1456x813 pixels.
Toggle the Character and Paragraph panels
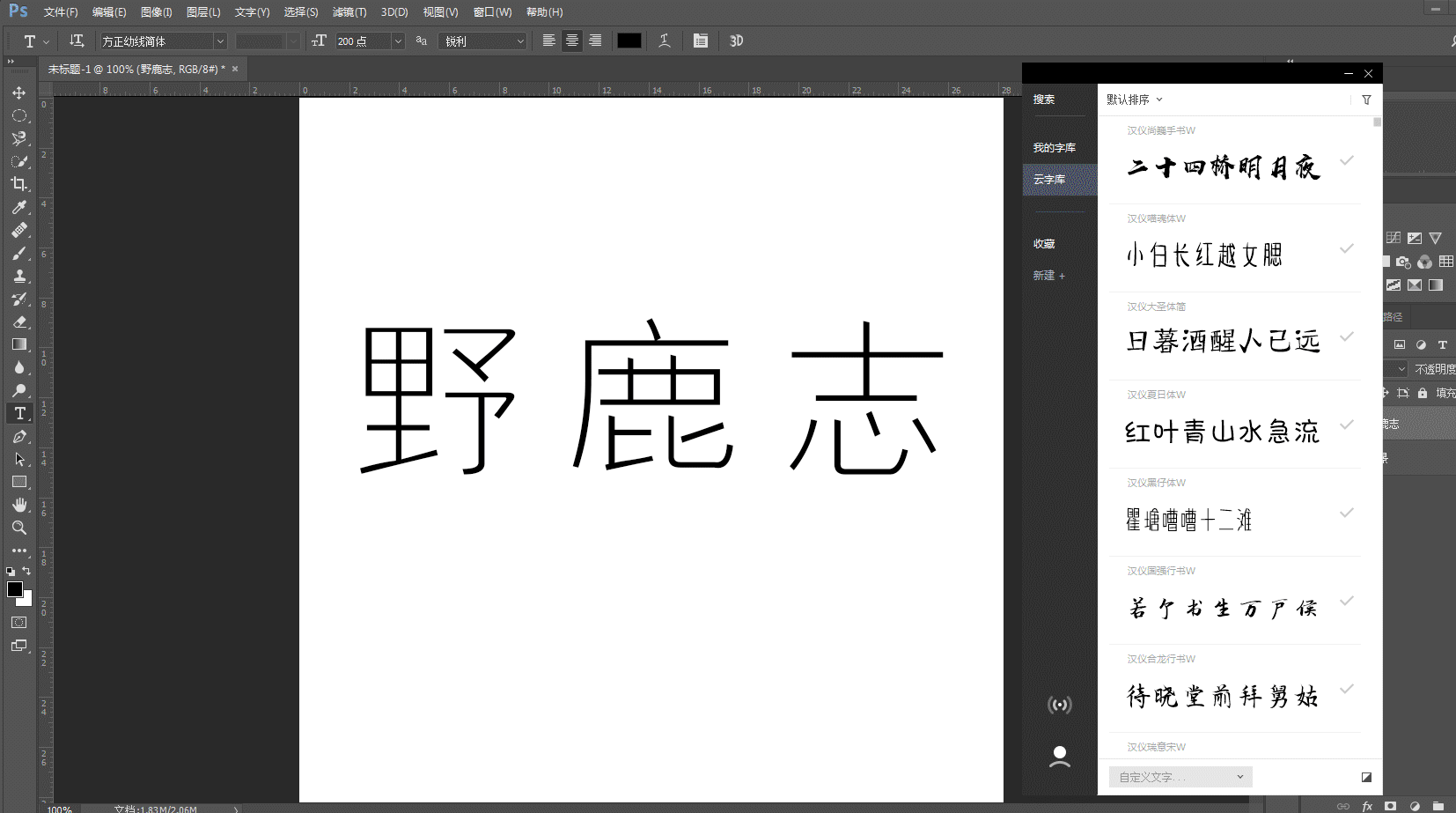point(701,41)
